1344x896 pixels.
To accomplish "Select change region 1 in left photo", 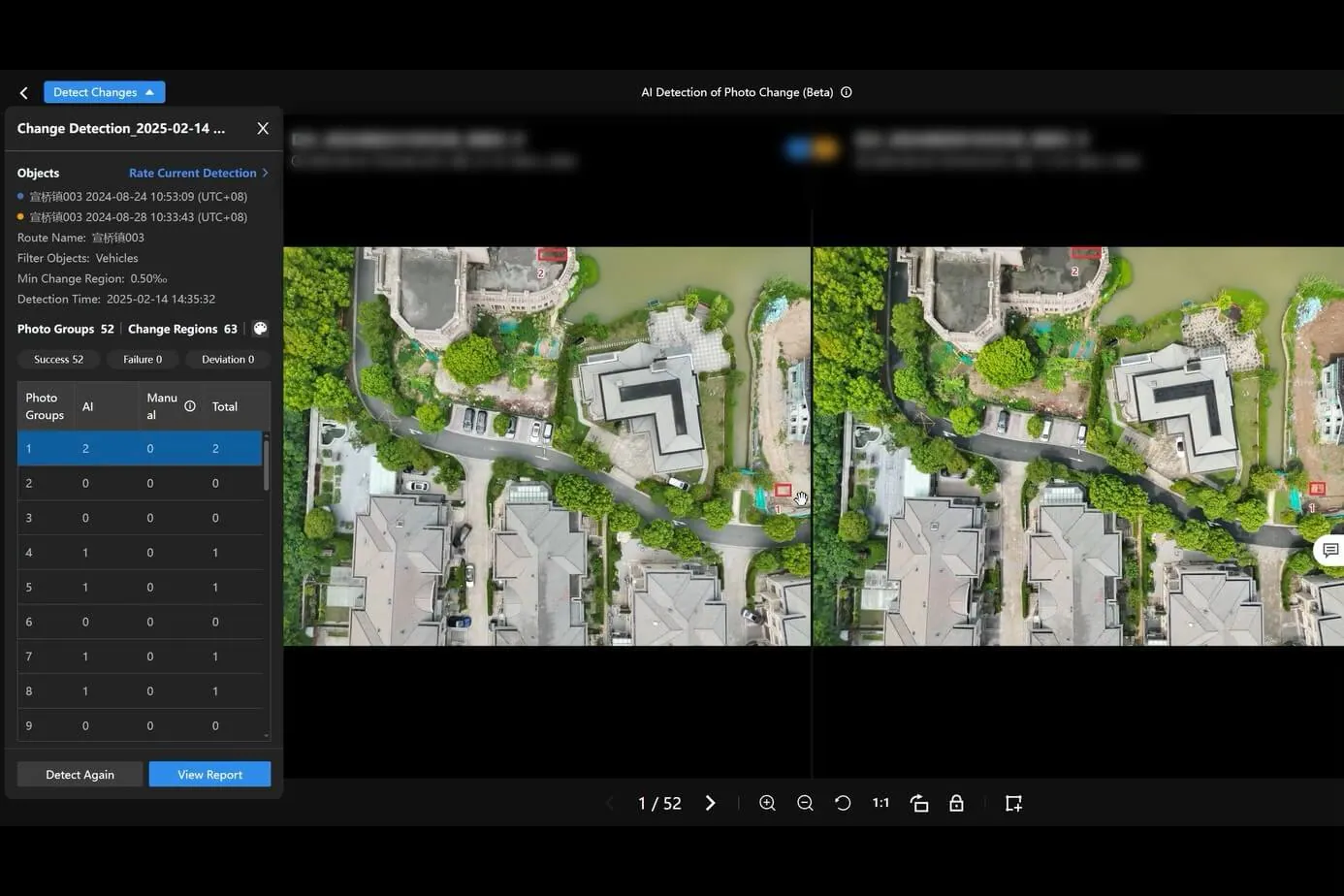I will (x=784, y=490).
